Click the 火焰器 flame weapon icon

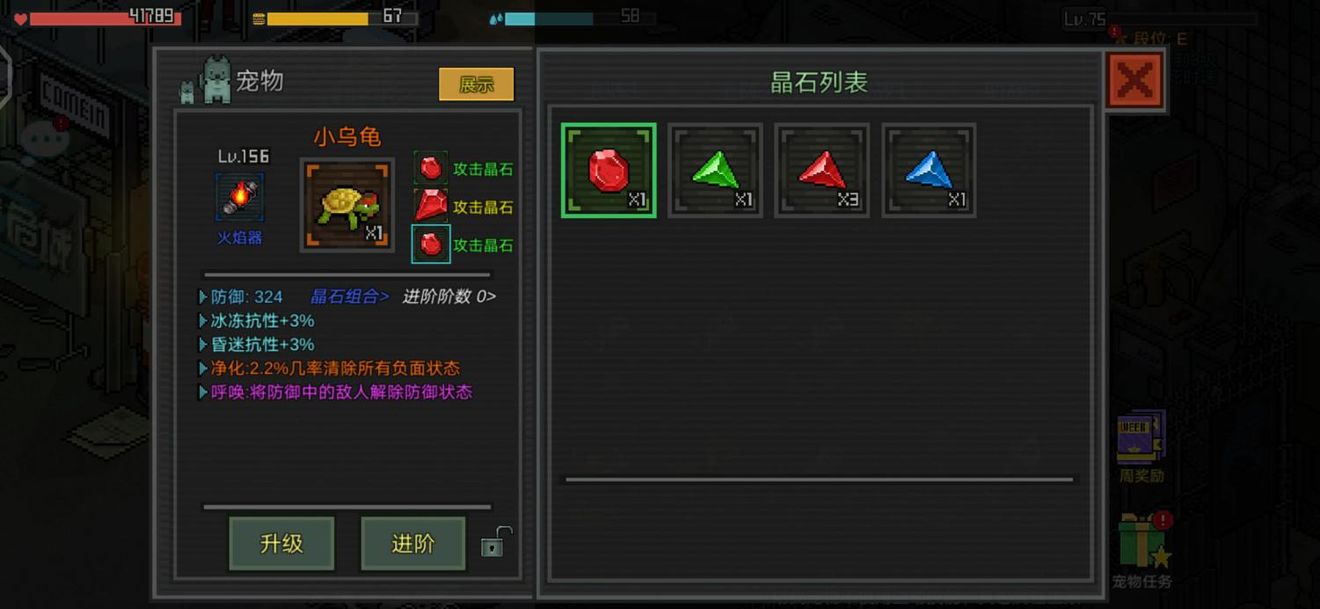pos(240,197)
